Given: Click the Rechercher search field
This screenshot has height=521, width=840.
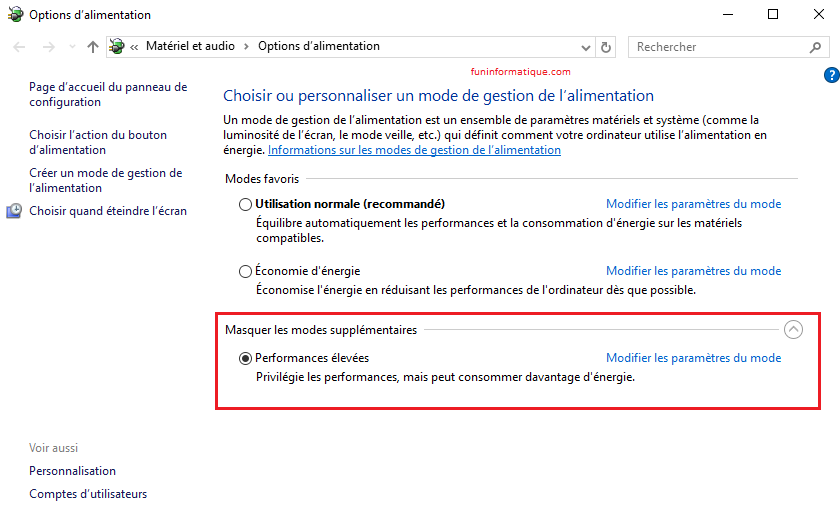Looking at the screenshot, I should point(715,47).
